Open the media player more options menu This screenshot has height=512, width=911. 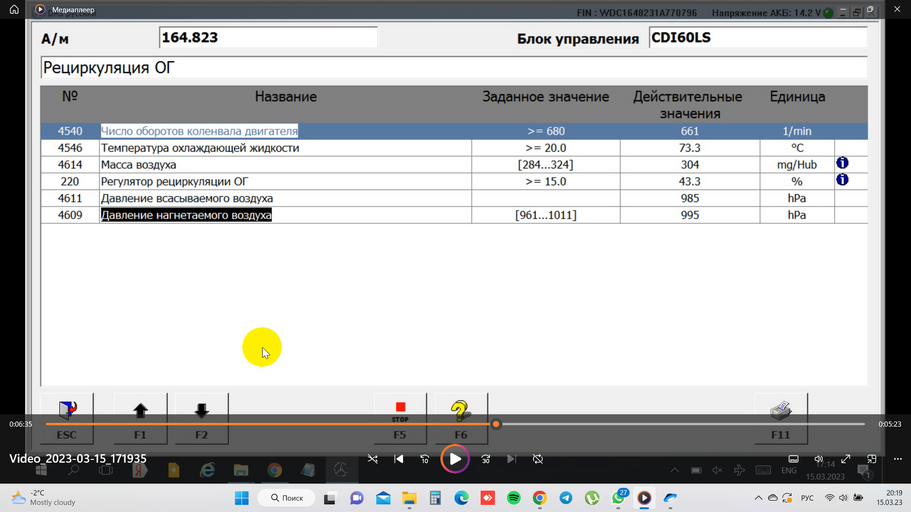898,459
